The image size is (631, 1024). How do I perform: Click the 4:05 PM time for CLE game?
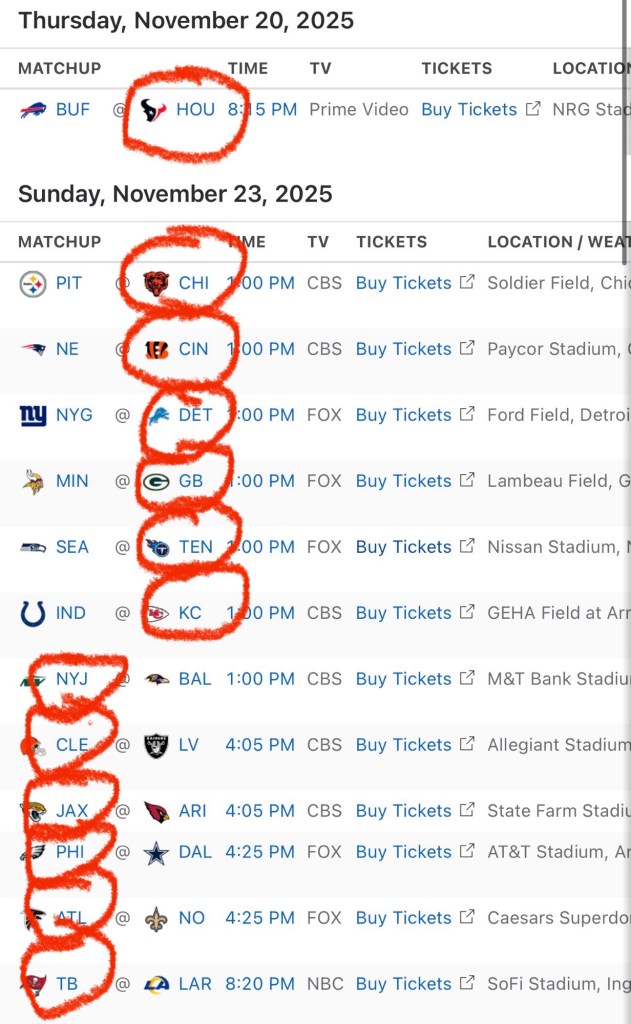click(260, 746)
